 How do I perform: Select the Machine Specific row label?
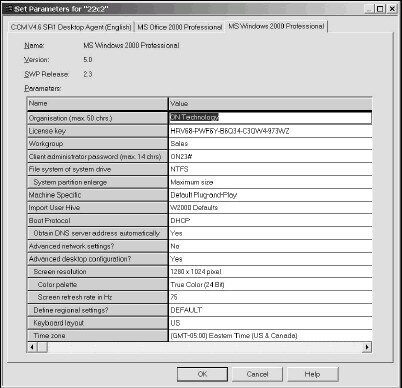[x=97, y=195]
